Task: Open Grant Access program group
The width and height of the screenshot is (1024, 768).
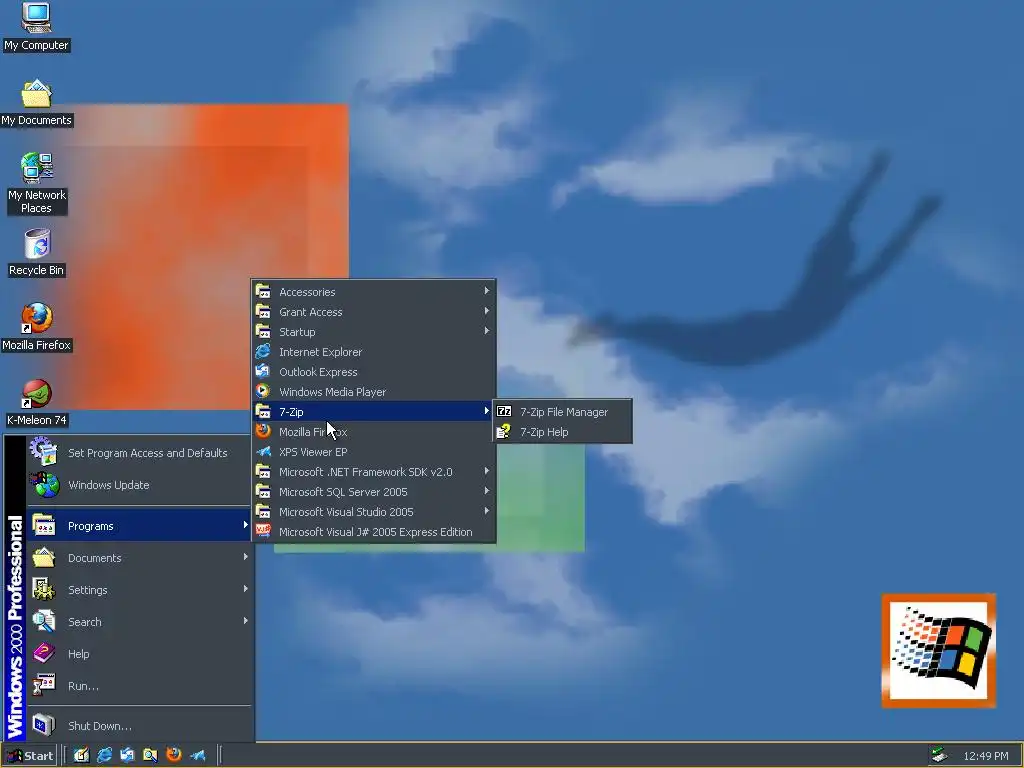Action: [x=374, y=312]
